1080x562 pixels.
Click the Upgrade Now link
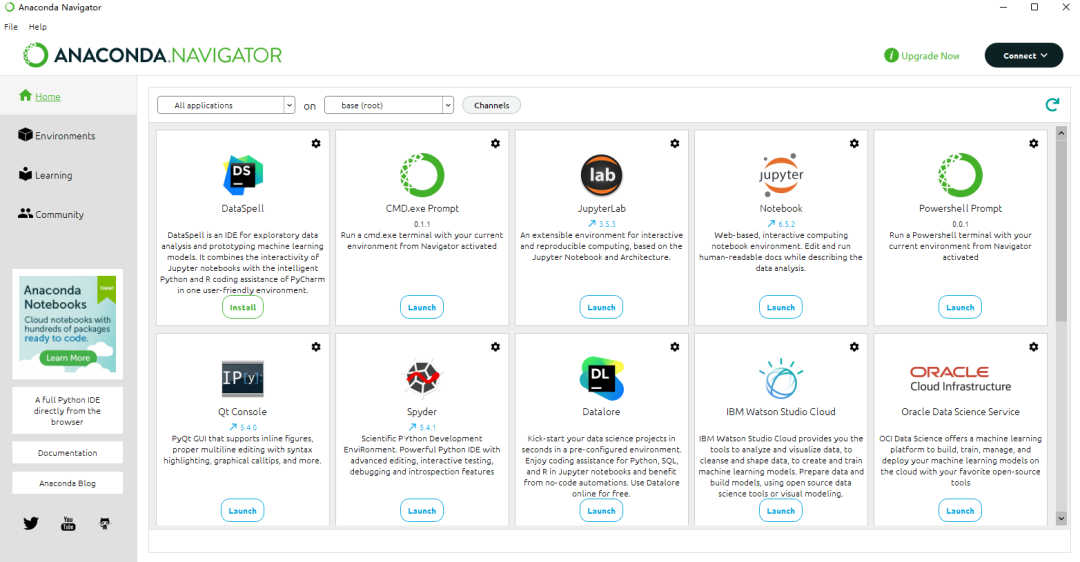click(x=922, y=56)
